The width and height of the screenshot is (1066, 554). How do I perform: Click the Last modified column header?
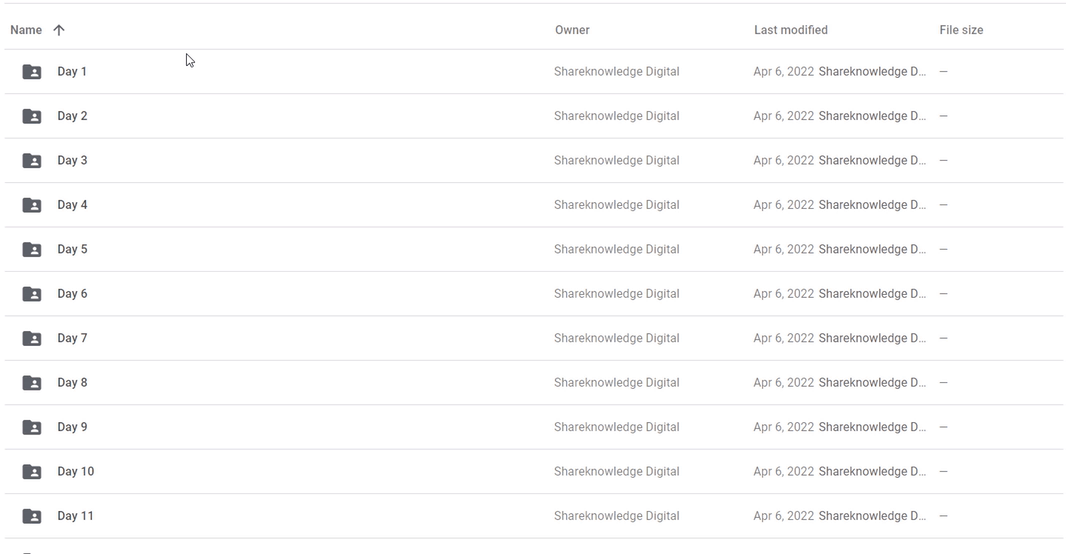coord(791,30)
